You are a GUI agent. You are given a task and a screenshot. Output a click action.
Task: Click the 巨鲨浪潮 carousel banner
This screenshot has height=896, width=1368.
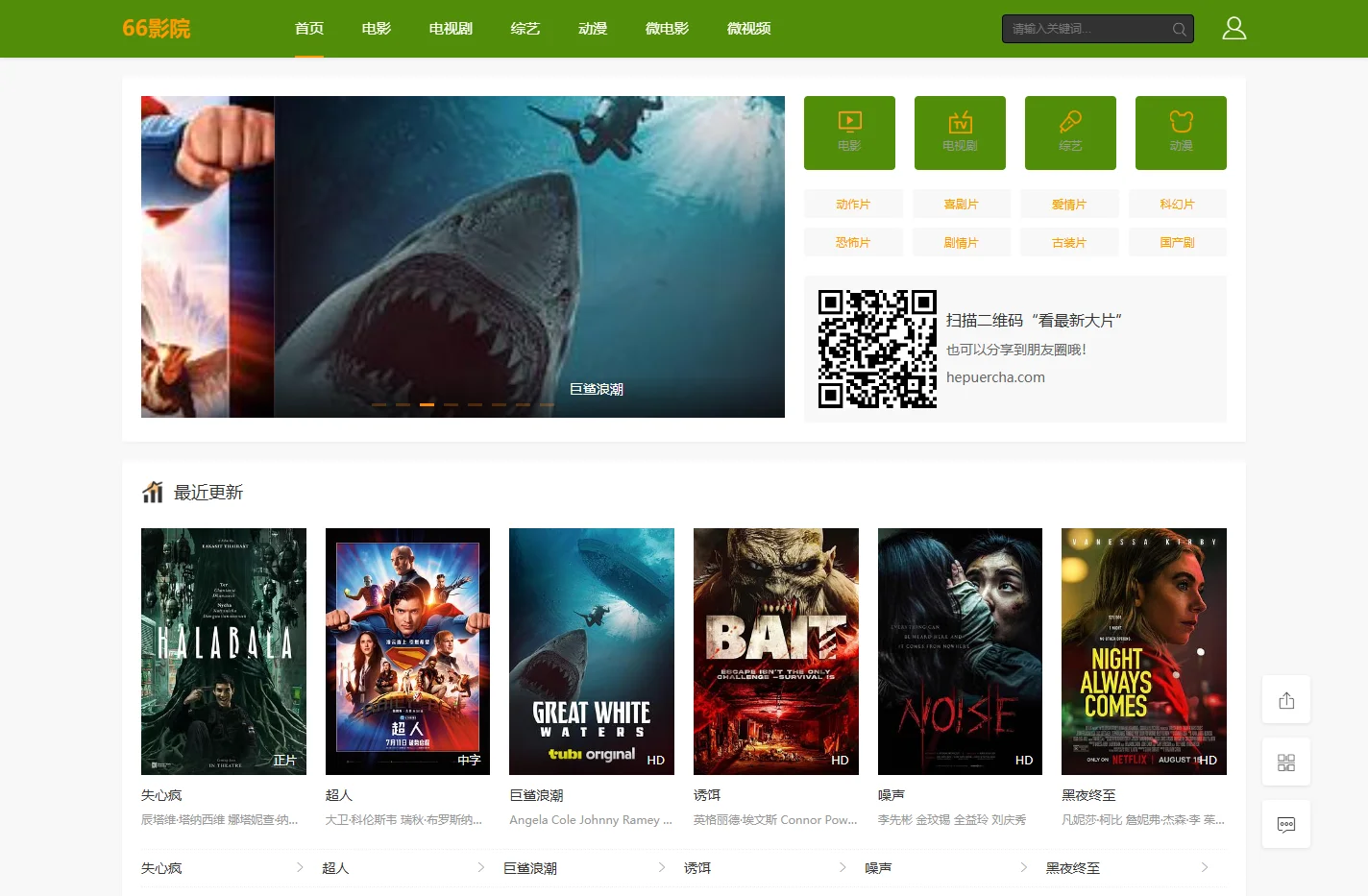point(529,256)
